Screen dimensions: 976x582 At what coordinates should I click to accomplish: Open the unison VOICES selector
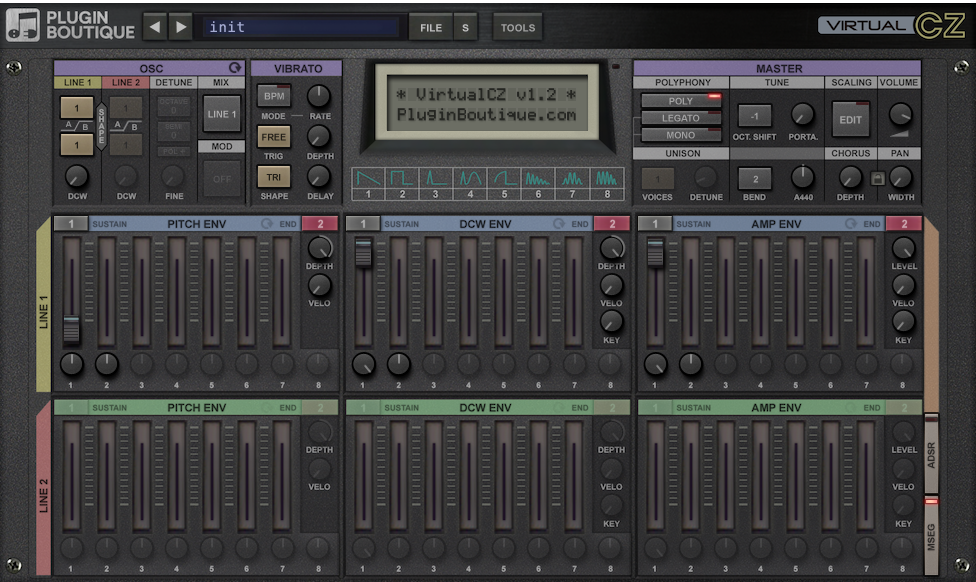pos(658,179)
